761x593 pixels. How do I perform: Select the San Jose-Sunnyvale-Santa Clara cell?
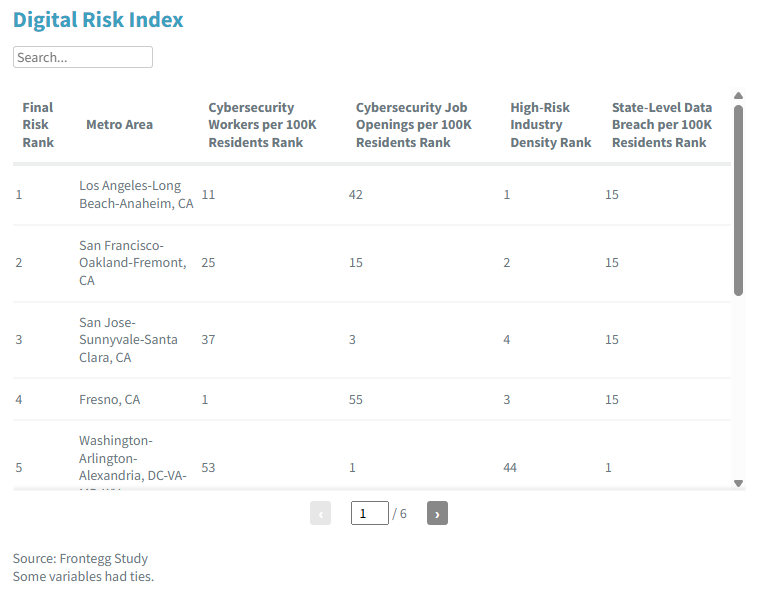tap(128, 340)
